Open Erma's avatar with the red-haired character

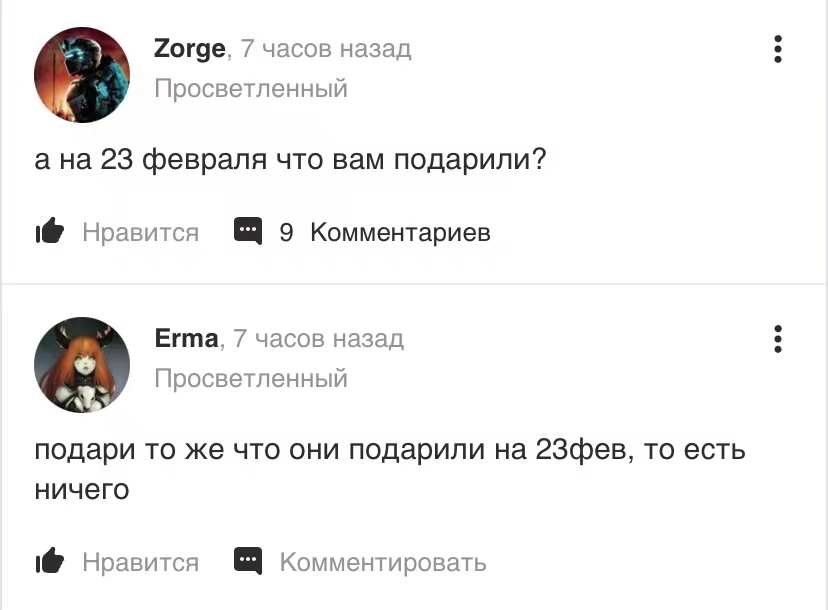(x=82, y=365)
